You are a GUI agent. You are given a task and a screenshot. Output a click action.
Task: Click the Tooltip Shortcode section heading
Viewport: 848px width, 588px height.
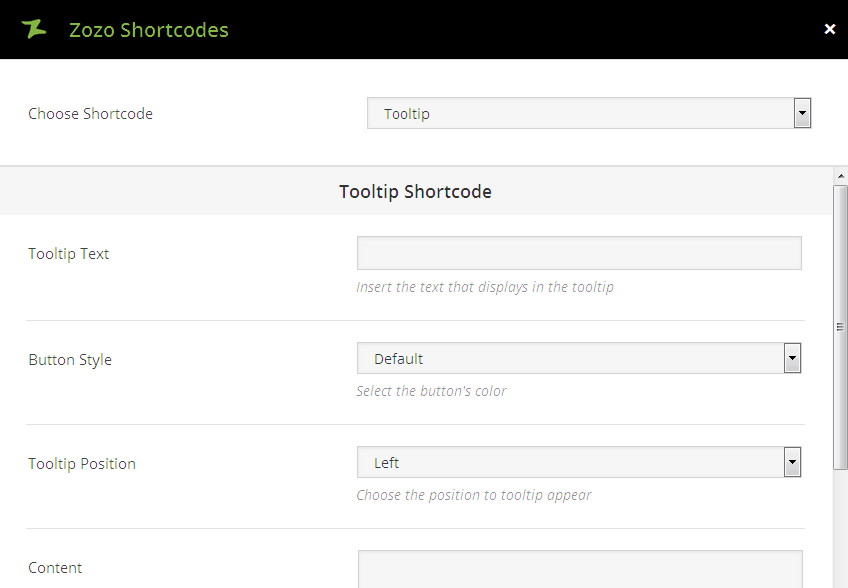(x=415, y=191)
